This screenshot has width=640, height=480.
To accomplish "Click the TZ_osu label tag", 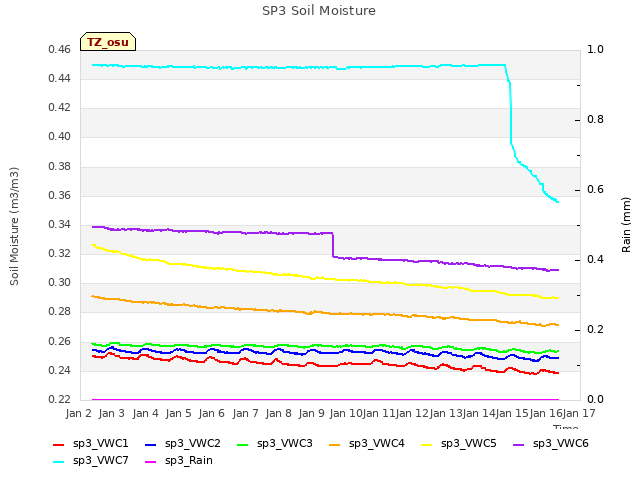I will 108,42.
